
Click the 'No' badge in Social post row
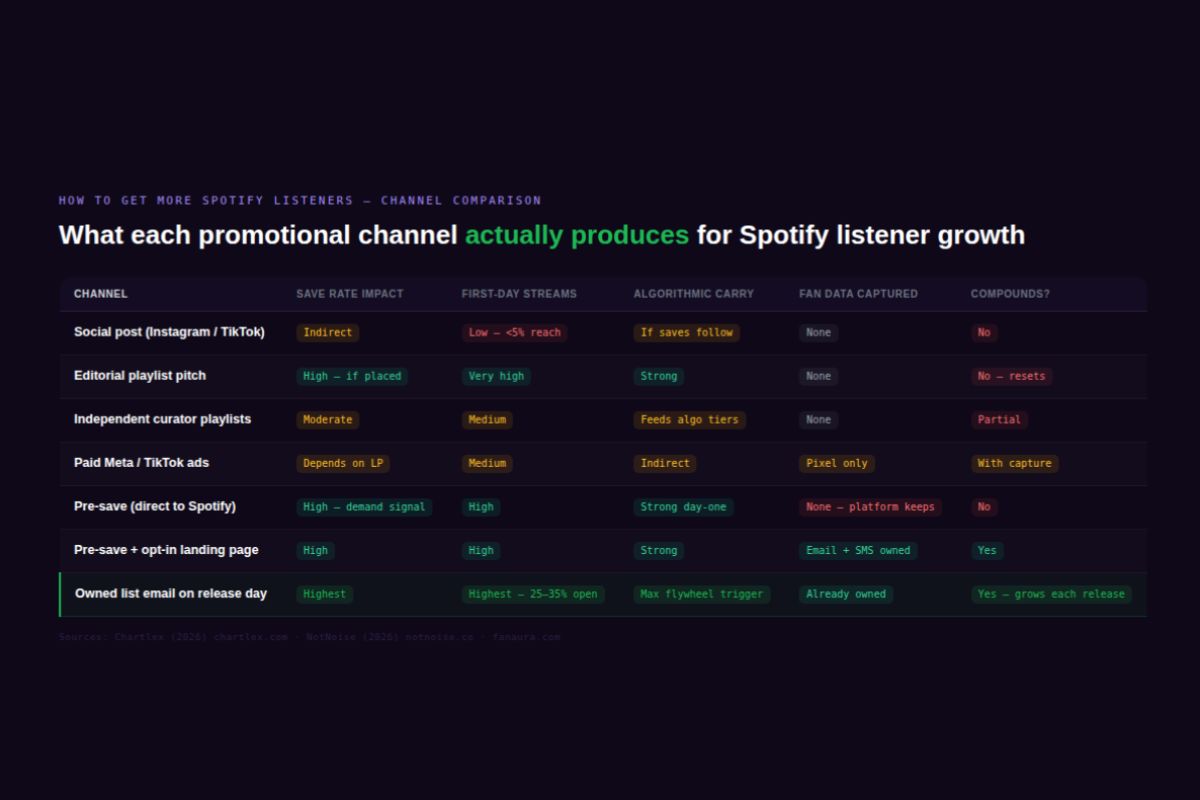point(984,333)
